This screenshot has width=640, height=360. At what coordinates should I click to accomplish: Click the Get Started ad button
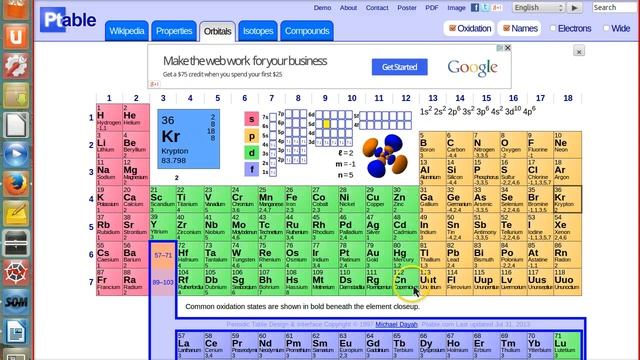pyautogui.click(x=400, y=67)
